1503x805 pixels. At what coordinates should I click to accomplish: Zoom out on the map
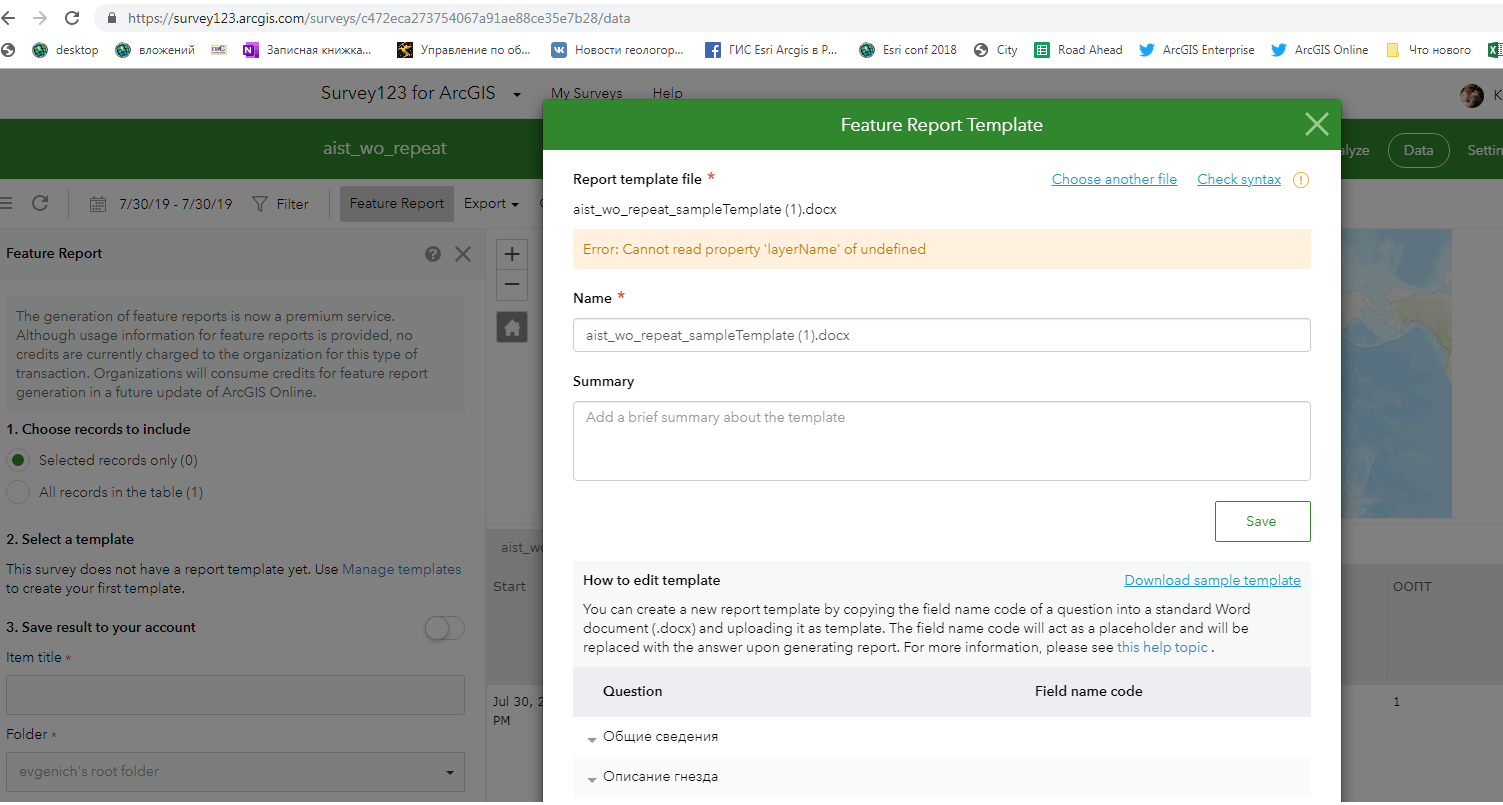(512, 284)
